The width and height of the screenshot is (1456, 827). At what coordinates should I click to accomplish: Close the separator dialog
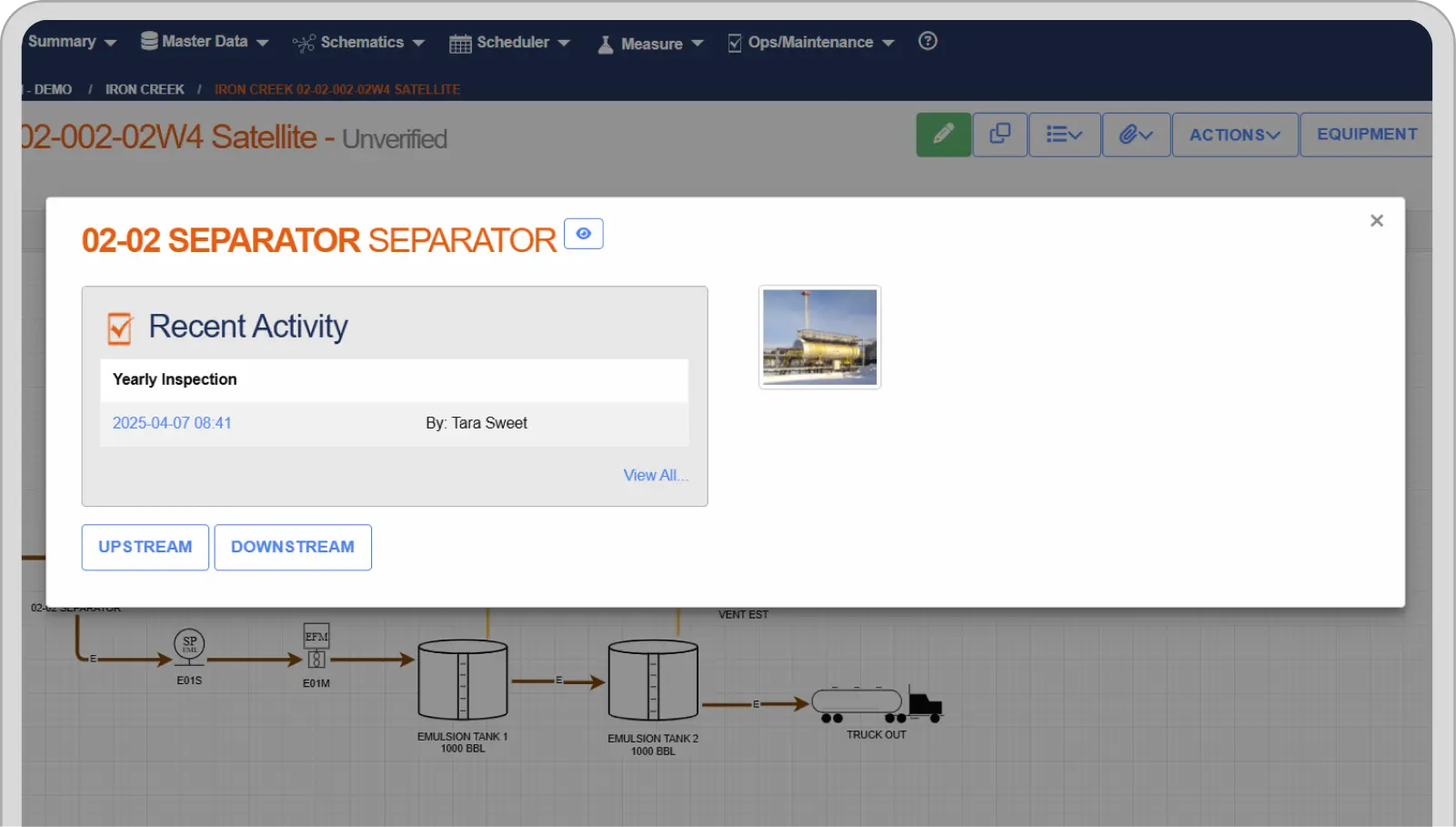click(1376, 220)
